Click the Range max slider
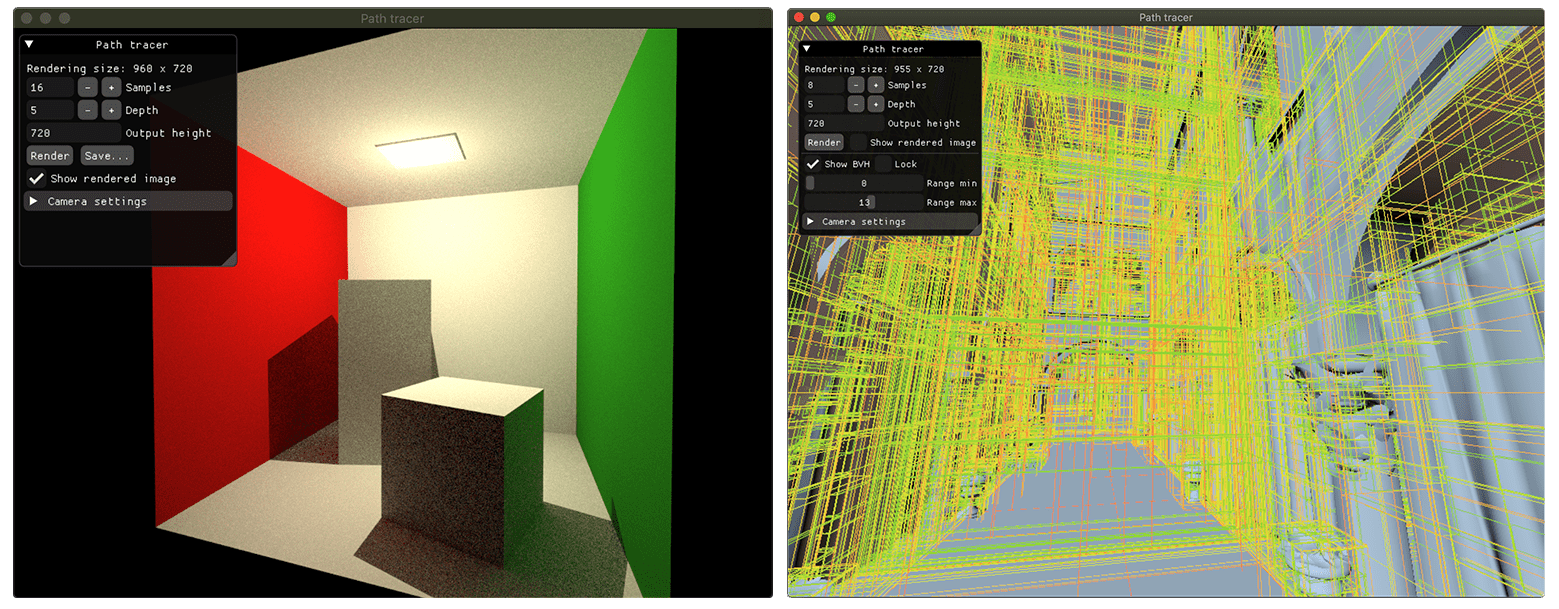 click(864, 202)
